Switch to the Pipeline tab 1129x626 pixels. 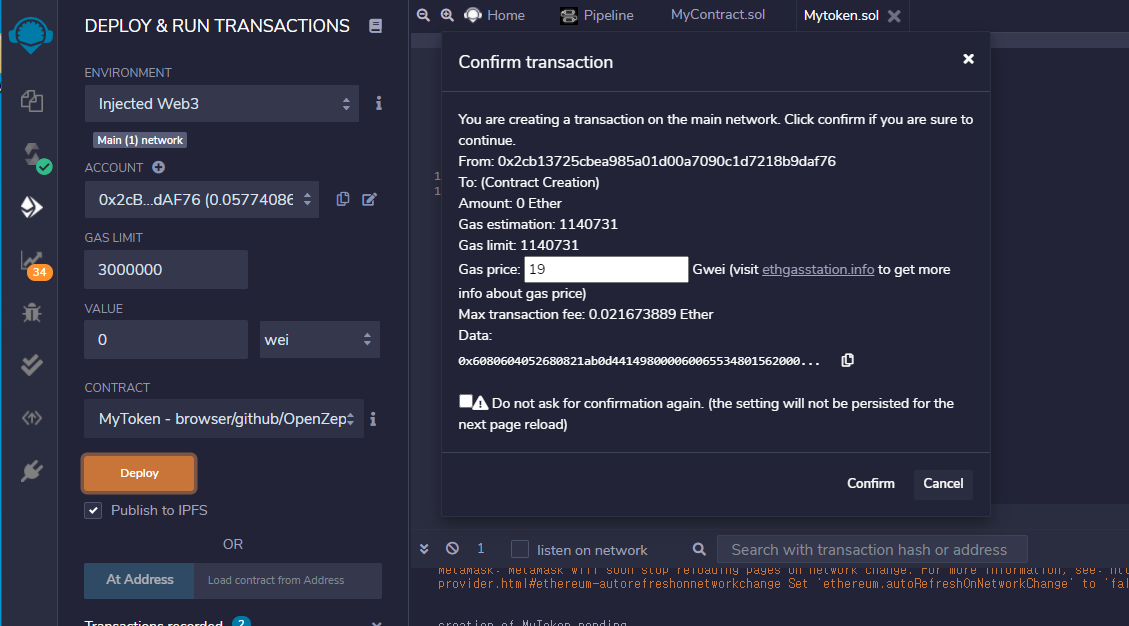pos(597,15)
